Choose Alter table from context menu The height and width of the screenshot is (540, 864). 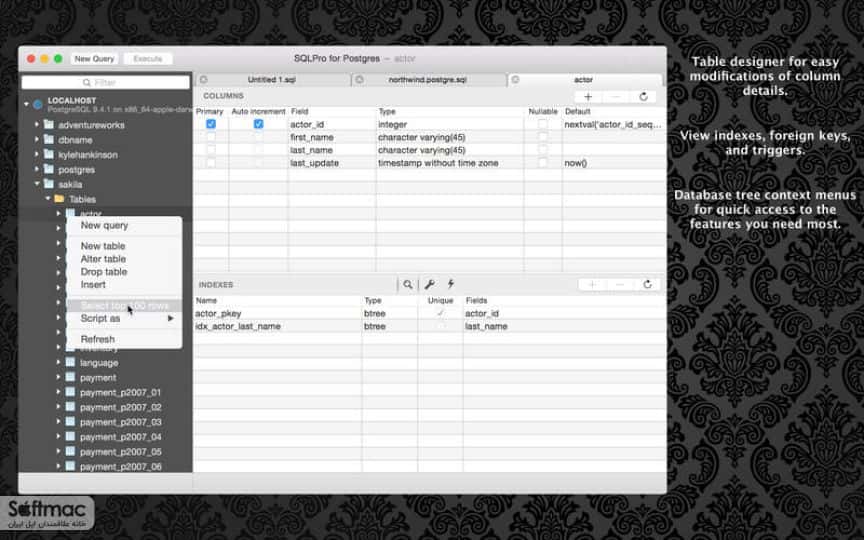click(125, 259)
